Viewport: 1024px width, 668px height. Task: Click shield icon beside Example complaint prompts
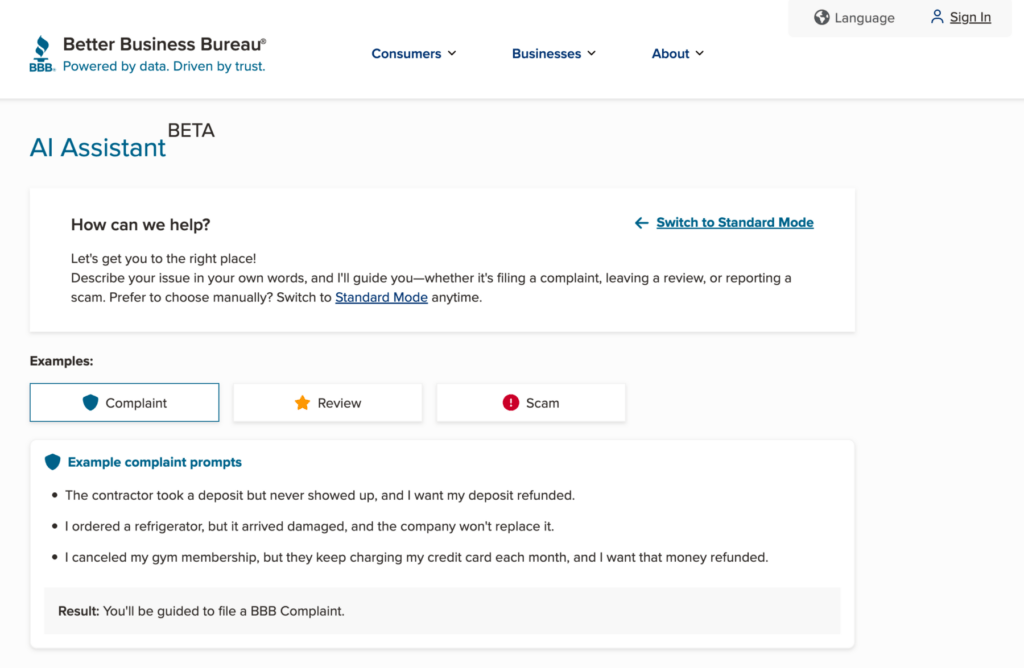coord(53,462)
